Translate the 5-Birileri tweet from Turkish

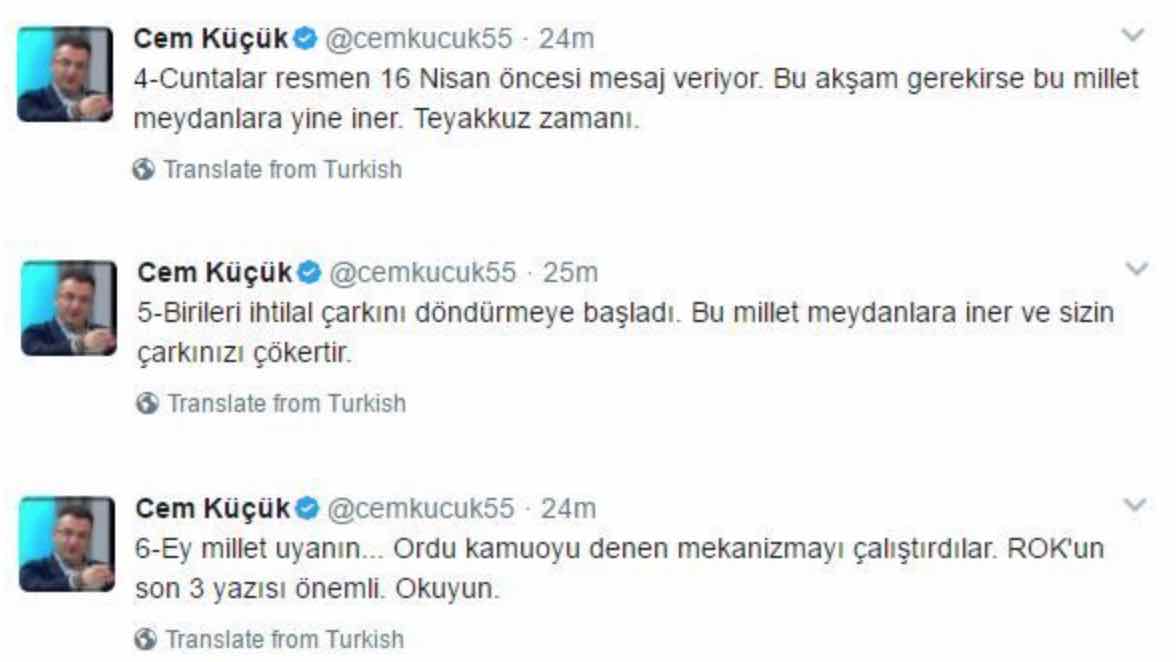(286, 404)
